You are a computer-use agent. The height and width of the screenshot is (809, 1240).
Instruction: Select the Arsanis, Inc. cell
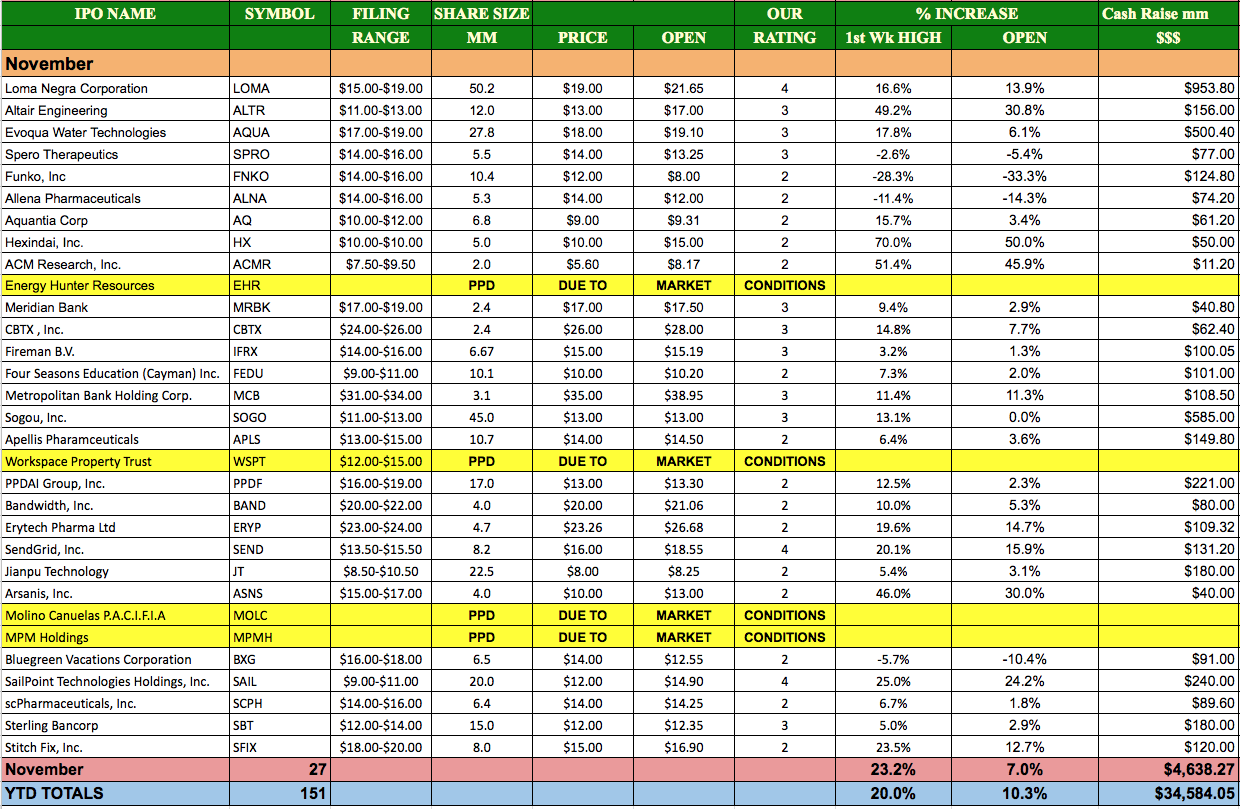click(115, 594)
